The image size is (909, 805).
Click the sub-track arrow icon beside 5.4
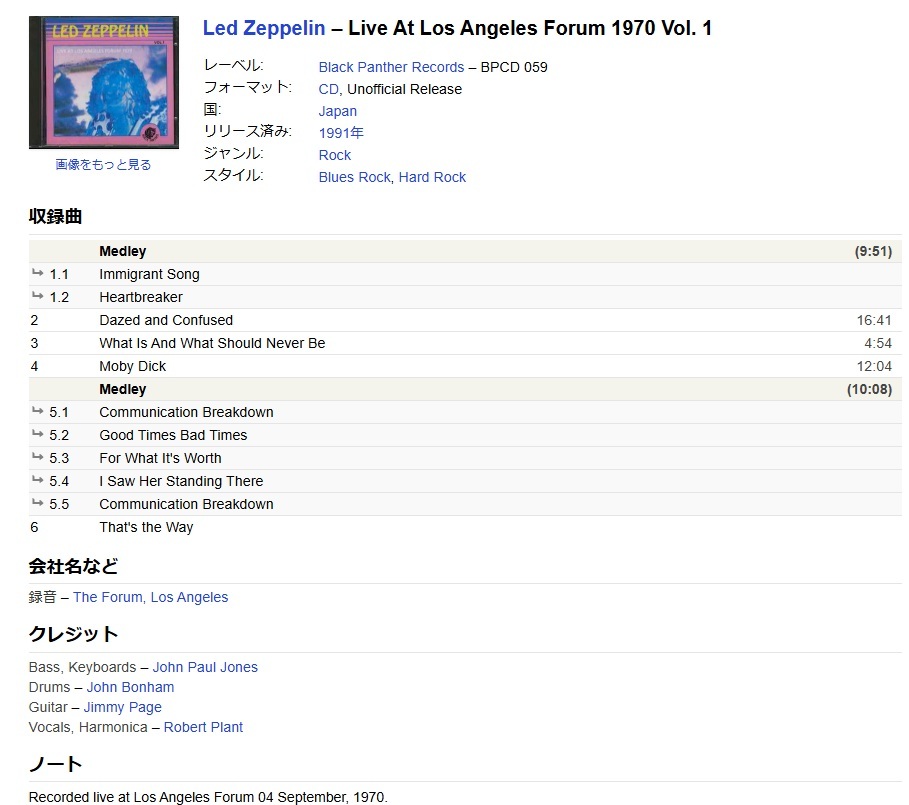pos(38,479)
